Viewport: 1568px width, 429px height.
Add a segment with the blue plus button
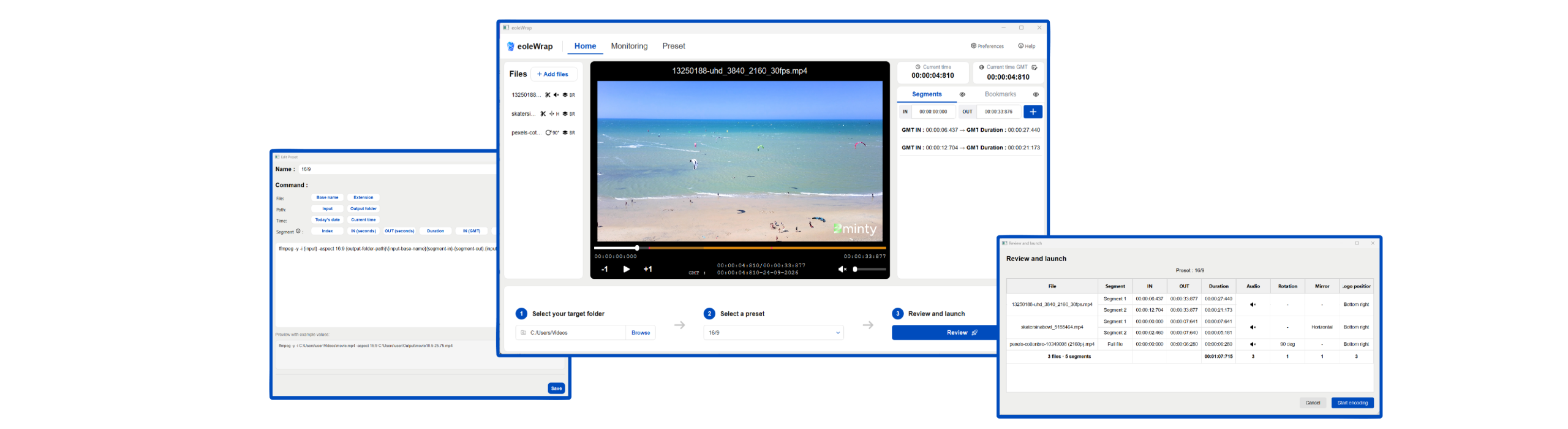click(1033, 112)
